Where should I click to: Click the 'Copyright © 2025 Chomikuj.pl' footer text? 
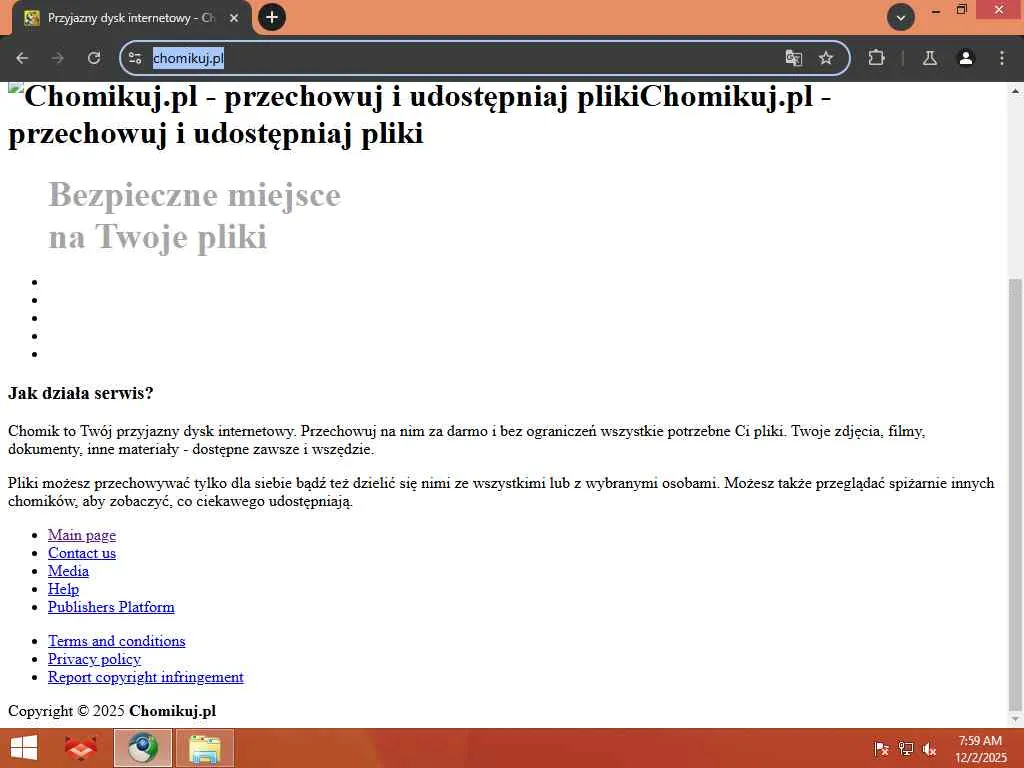(112, 711)
